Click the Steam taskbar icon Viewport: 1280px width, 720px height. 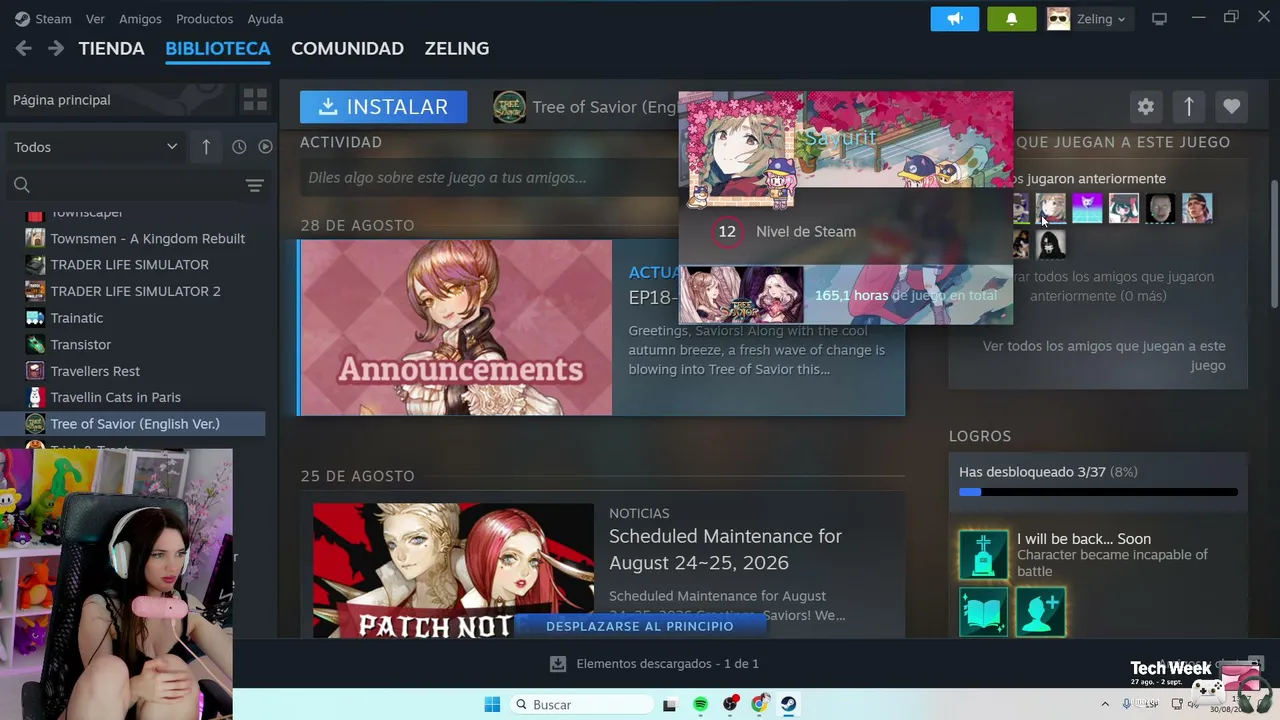pyautogui.click(x=789, y=705)
